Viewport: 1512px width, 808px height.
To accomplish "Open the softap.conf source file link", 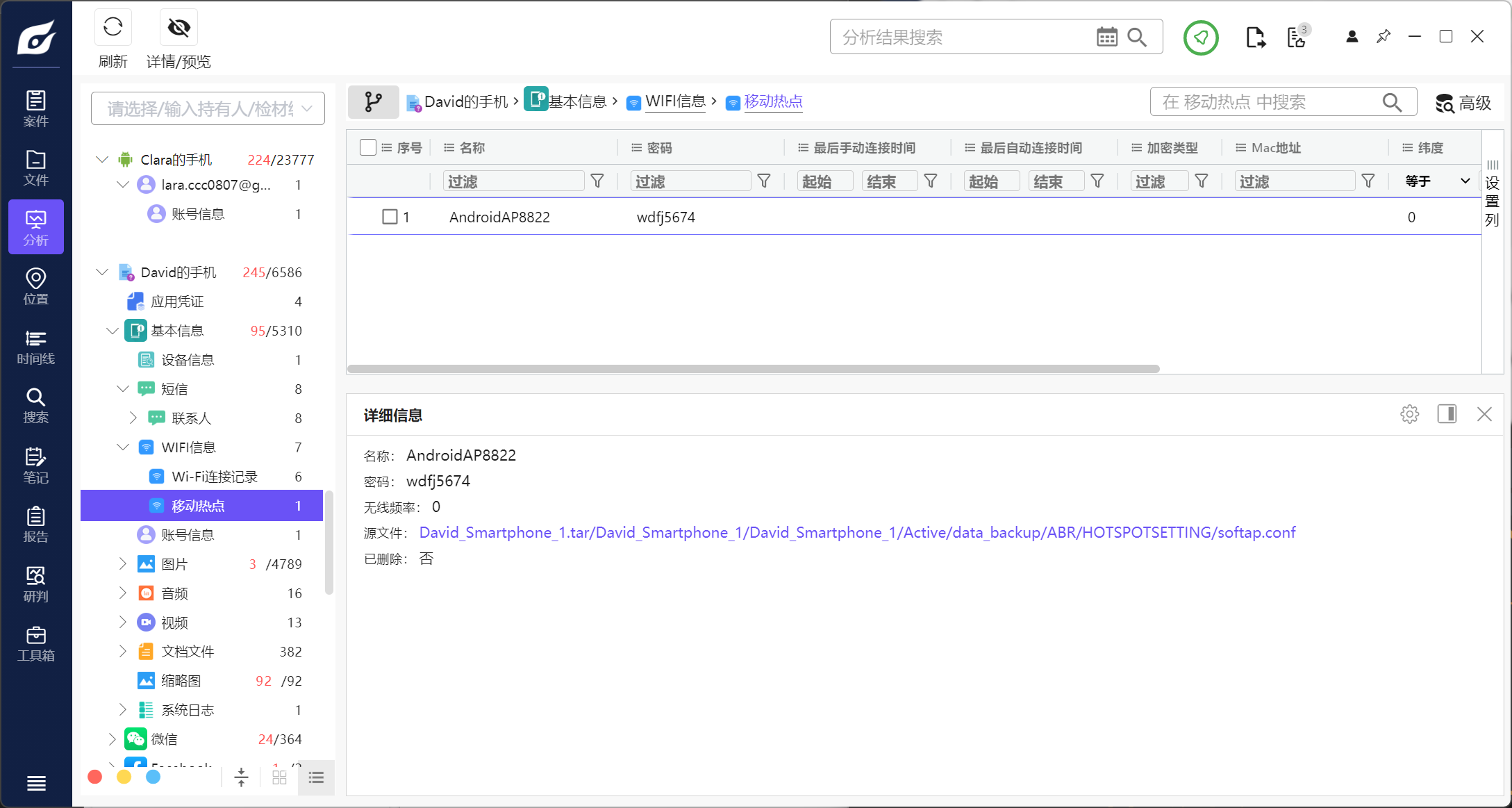I will click(857, 533).
